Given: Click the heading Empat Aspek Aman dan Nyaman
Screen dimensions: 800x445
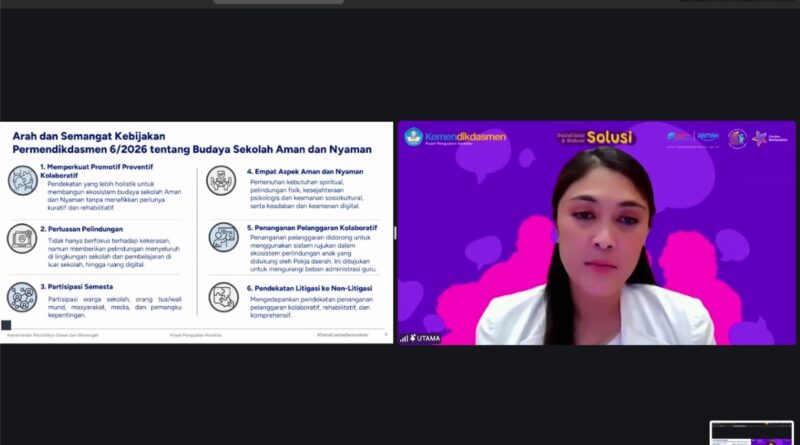Looking at the screenshot, I should tap(305, 170).
